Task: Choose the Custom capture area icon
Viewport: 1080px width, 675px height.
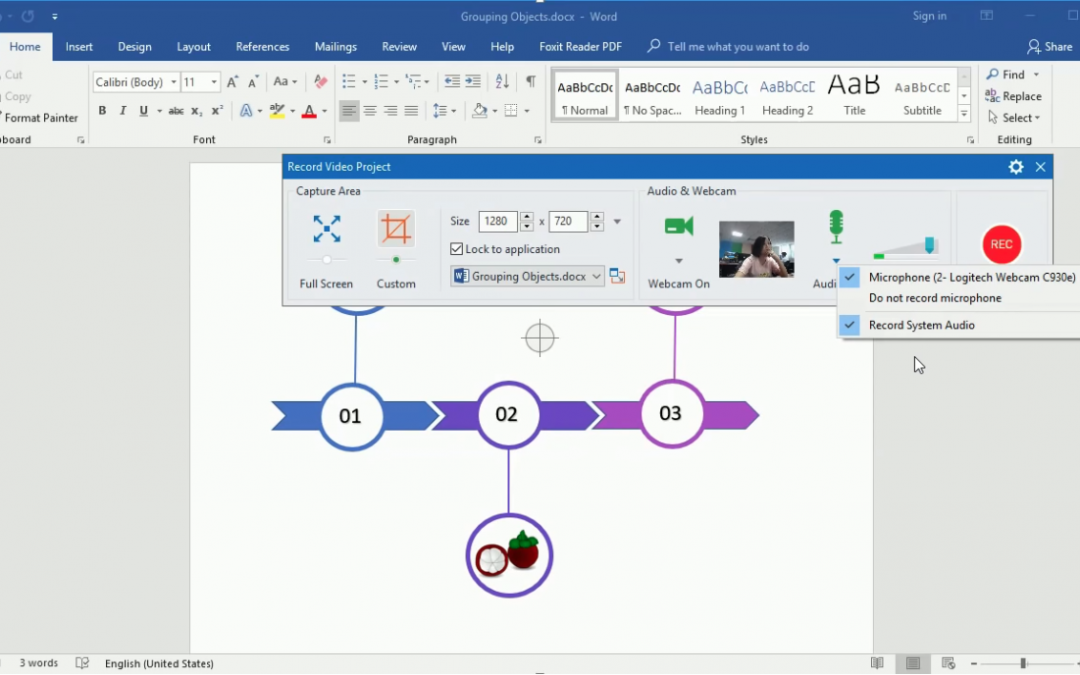Action: [396, 229]
